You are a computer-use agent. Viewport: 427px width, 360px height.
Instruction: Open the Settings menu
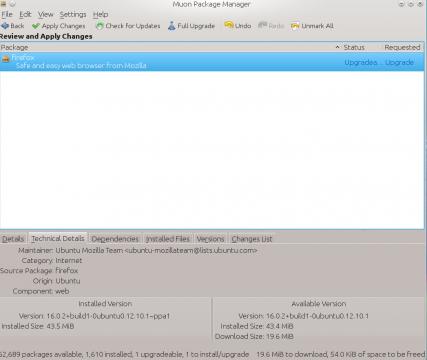click(73, 14)
